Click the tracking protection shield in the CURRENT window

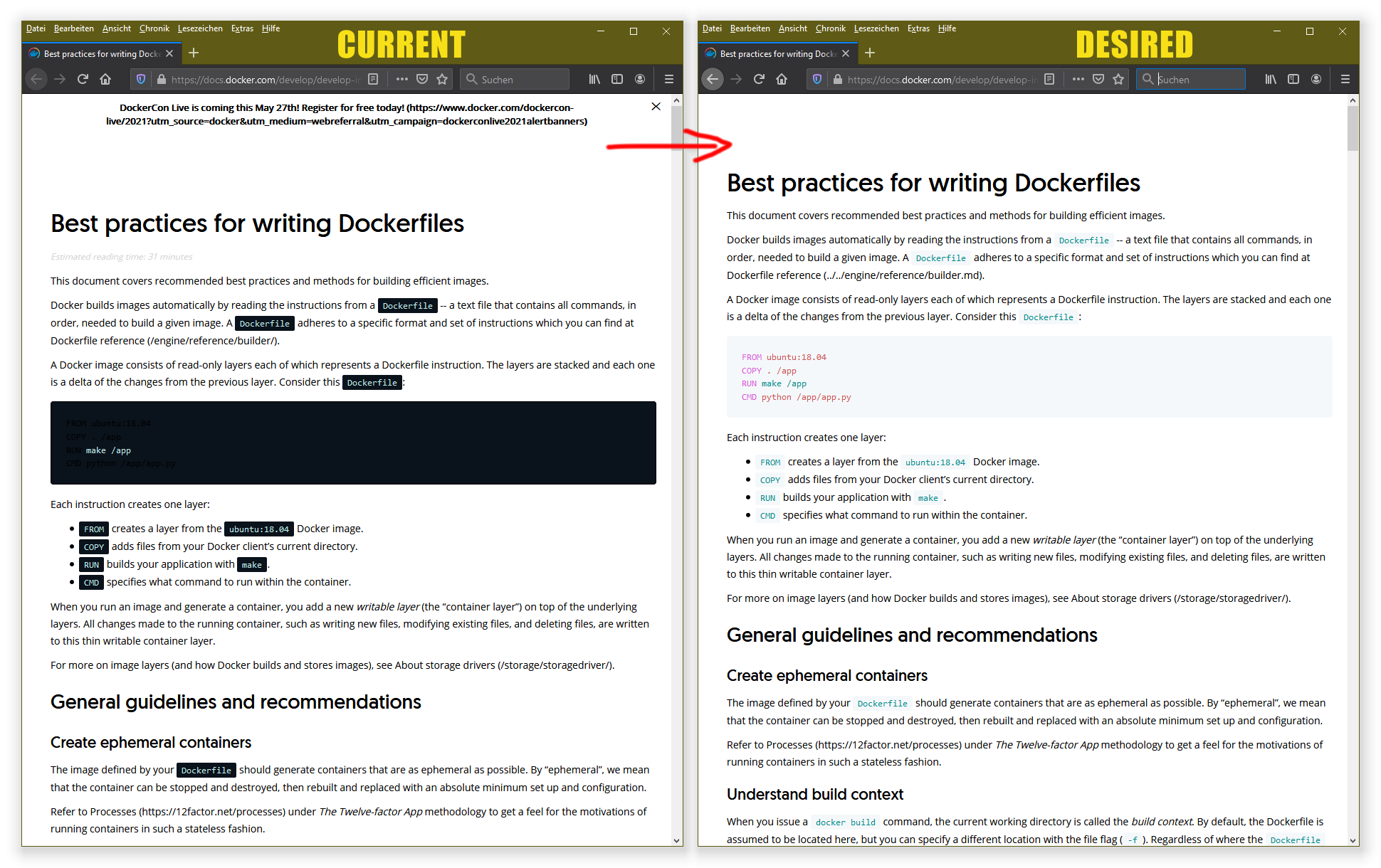pyautogui.click(x=141, y=79)
